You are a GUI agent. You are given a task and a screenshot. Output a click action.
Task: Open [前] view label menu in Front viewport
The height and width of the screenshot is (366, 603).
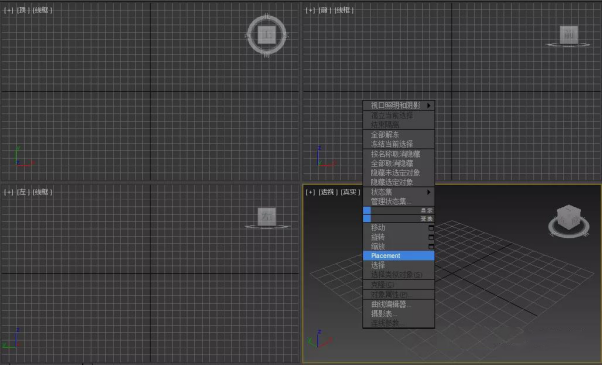[x=325, y=10]
